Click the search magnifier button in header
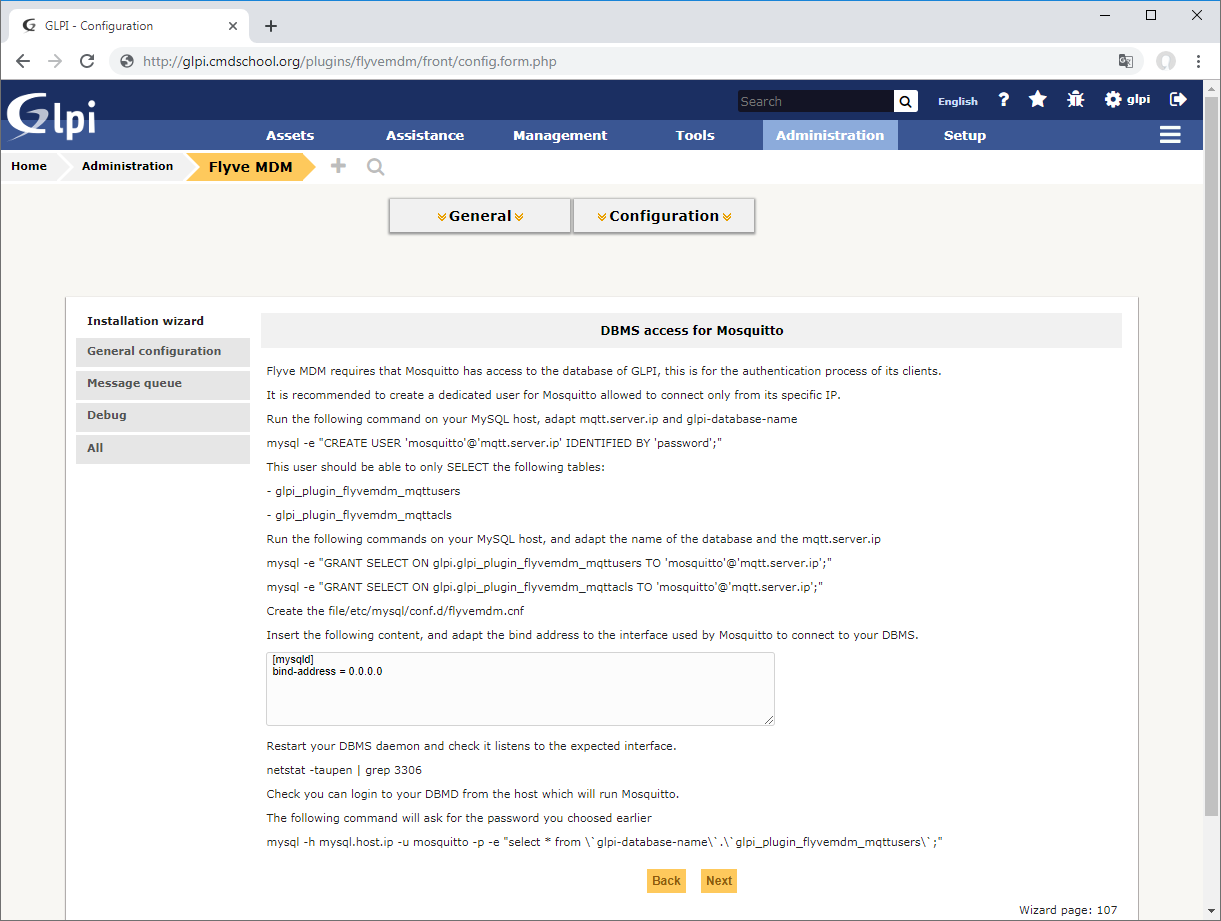 [x=905, y=101]
